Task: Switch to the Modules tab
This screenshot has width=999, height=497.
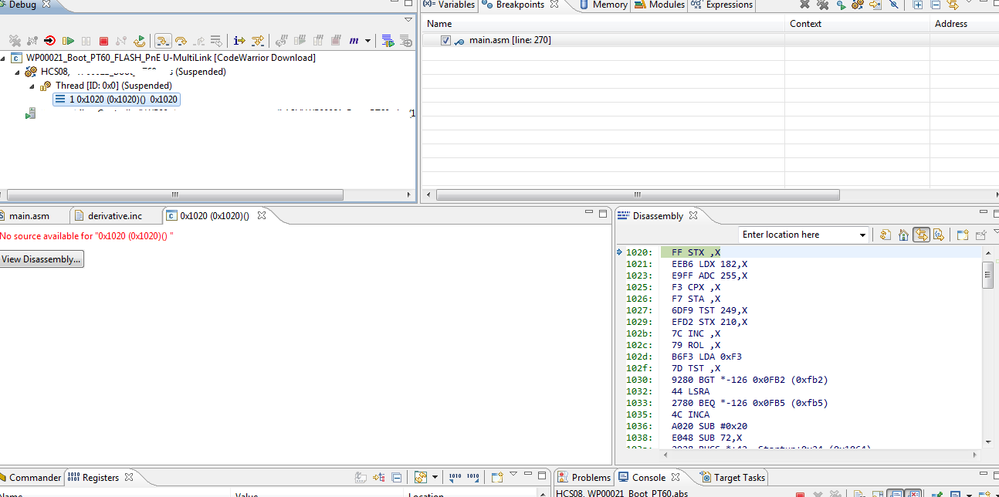Action: 660,4
